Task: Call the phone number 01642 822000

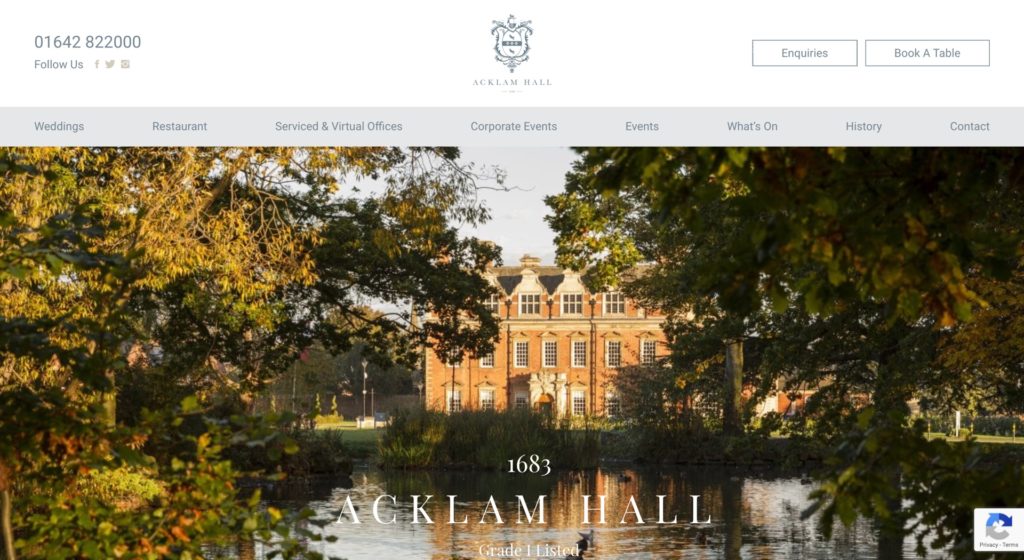Action: (x=88, y=42)
